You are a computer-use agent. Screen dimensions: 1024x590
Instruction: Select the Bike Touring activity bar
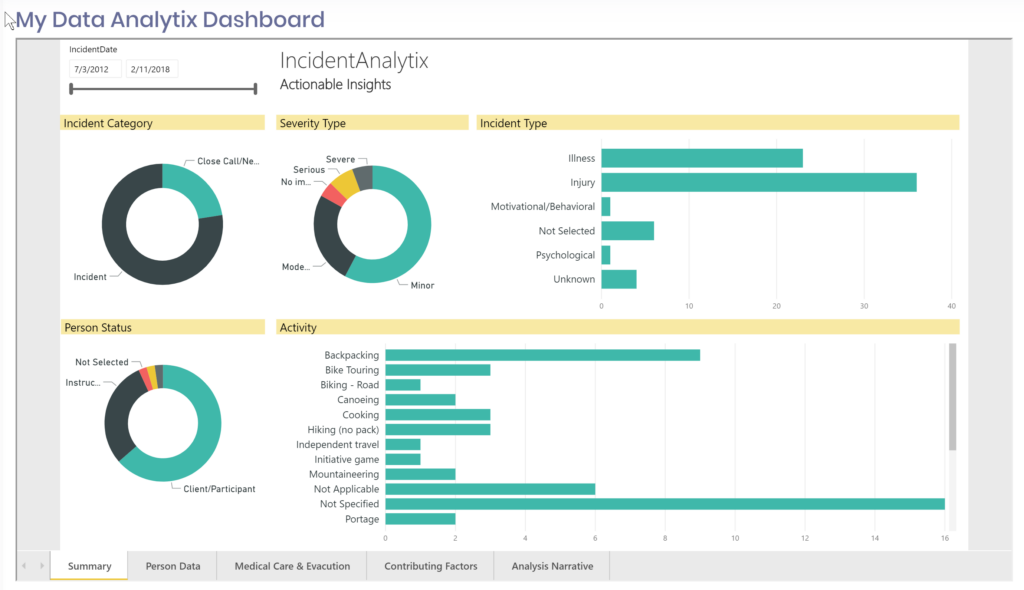pos(438,370)
